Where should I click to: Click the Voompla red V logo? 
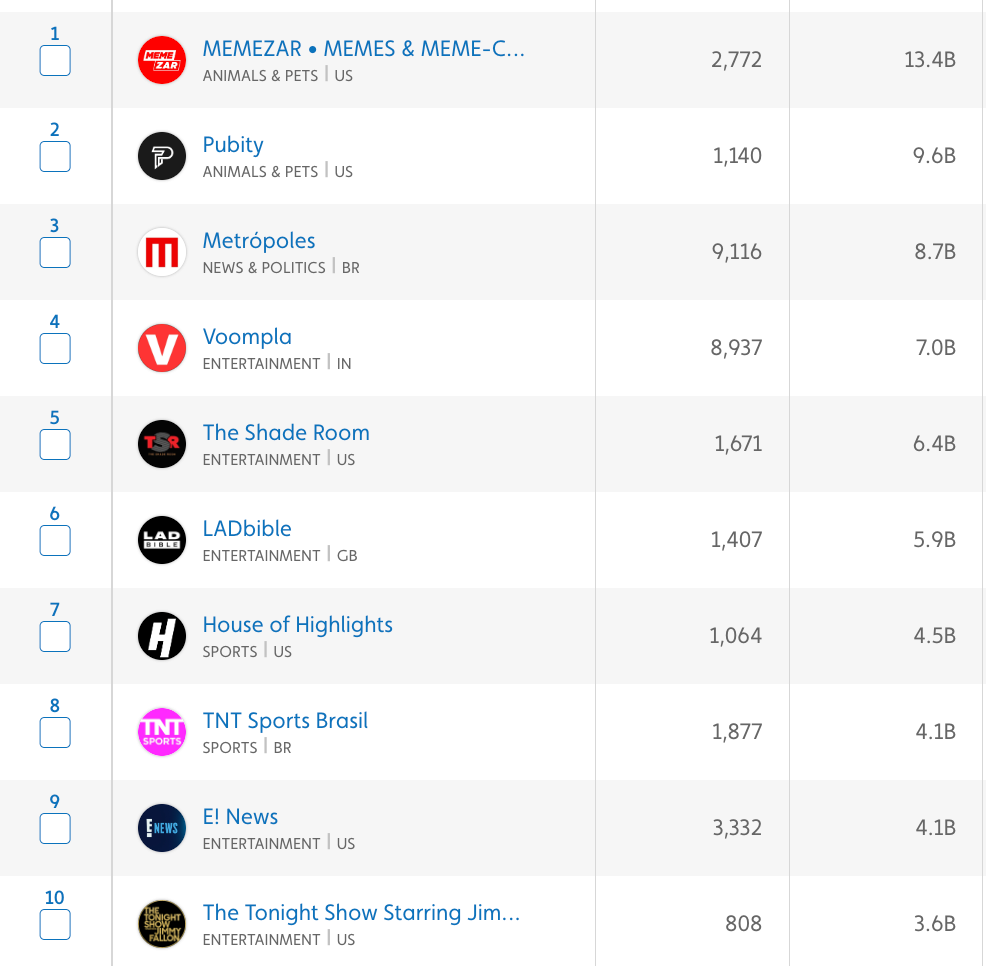click(x=162, y=348)
